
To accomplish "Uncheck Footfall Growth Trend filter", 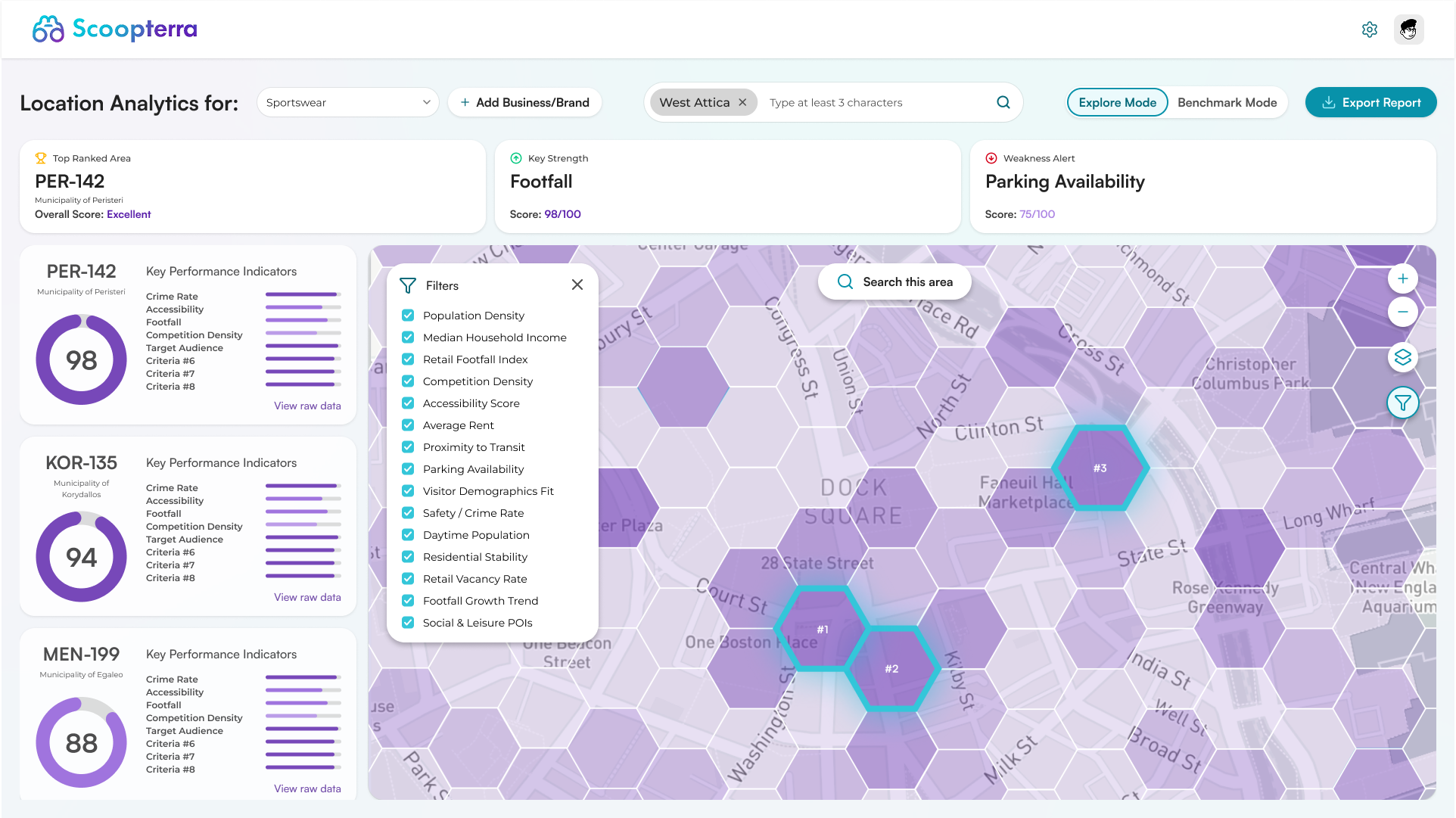I will (x=408, y=601).
